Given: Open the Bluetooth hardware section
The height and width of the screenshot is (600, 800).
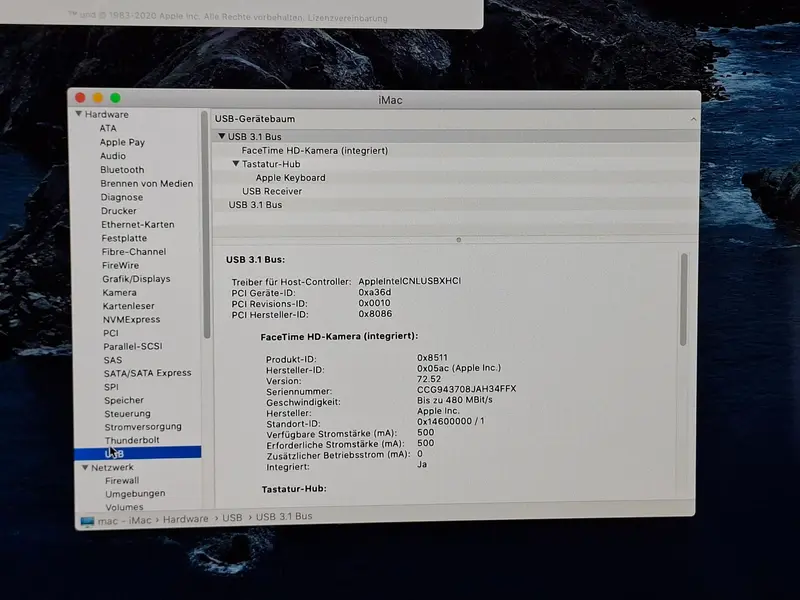Looking at the screenshot, I should [122, 169].
